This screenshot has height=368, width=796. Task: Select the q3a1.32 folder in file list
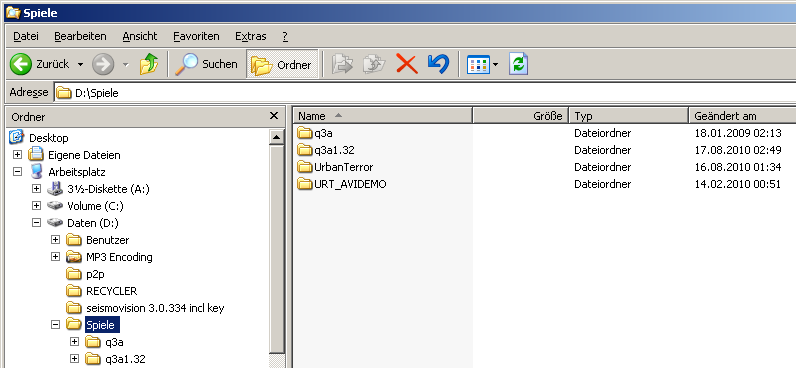[325, 150]
